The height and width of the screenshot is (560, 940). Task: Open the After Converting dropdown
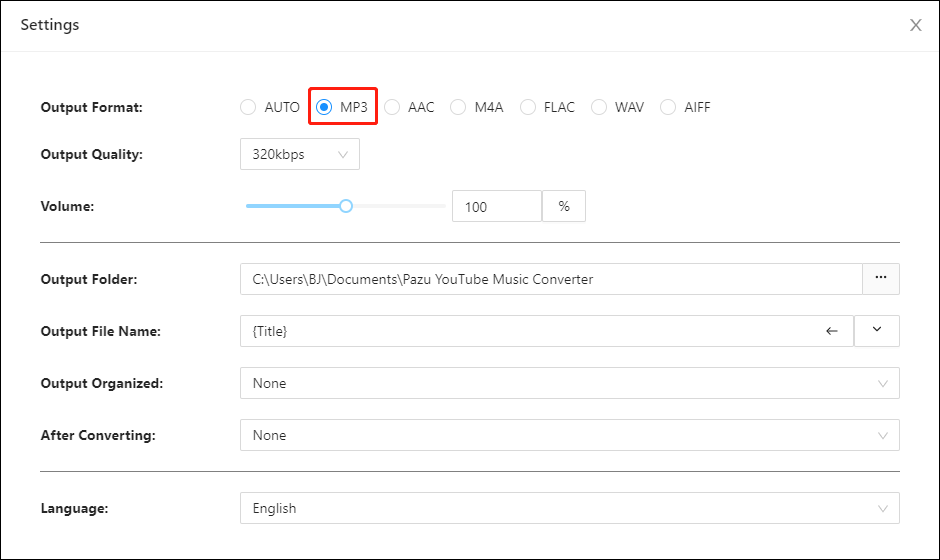[x=570, y=435]
